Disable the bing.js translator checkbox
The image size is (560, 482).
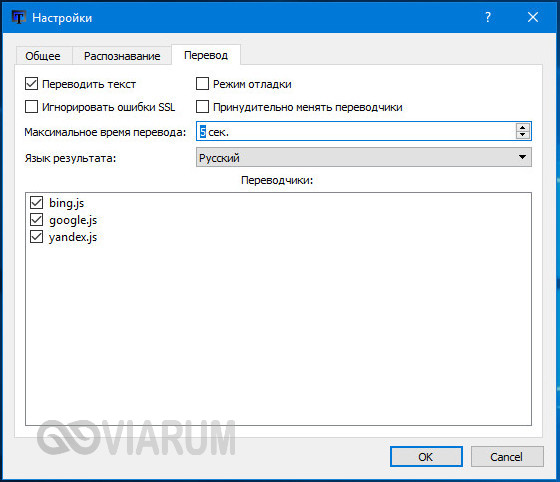36,202
